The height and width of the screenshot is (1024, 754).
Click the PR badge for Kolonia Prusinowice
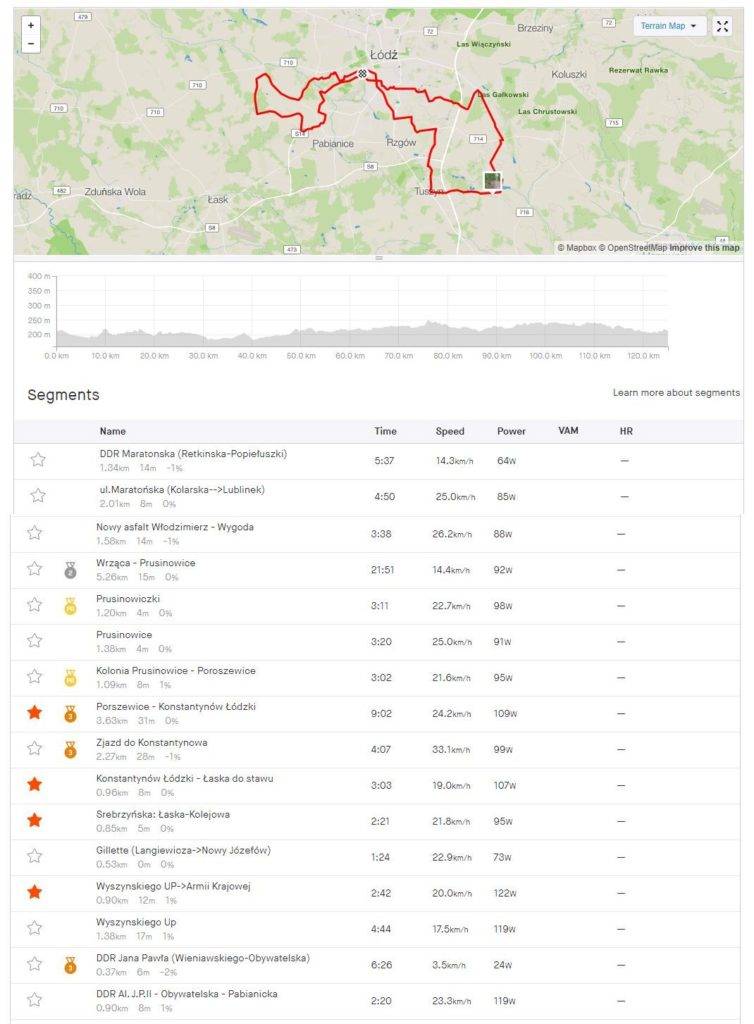click(70, 678)
